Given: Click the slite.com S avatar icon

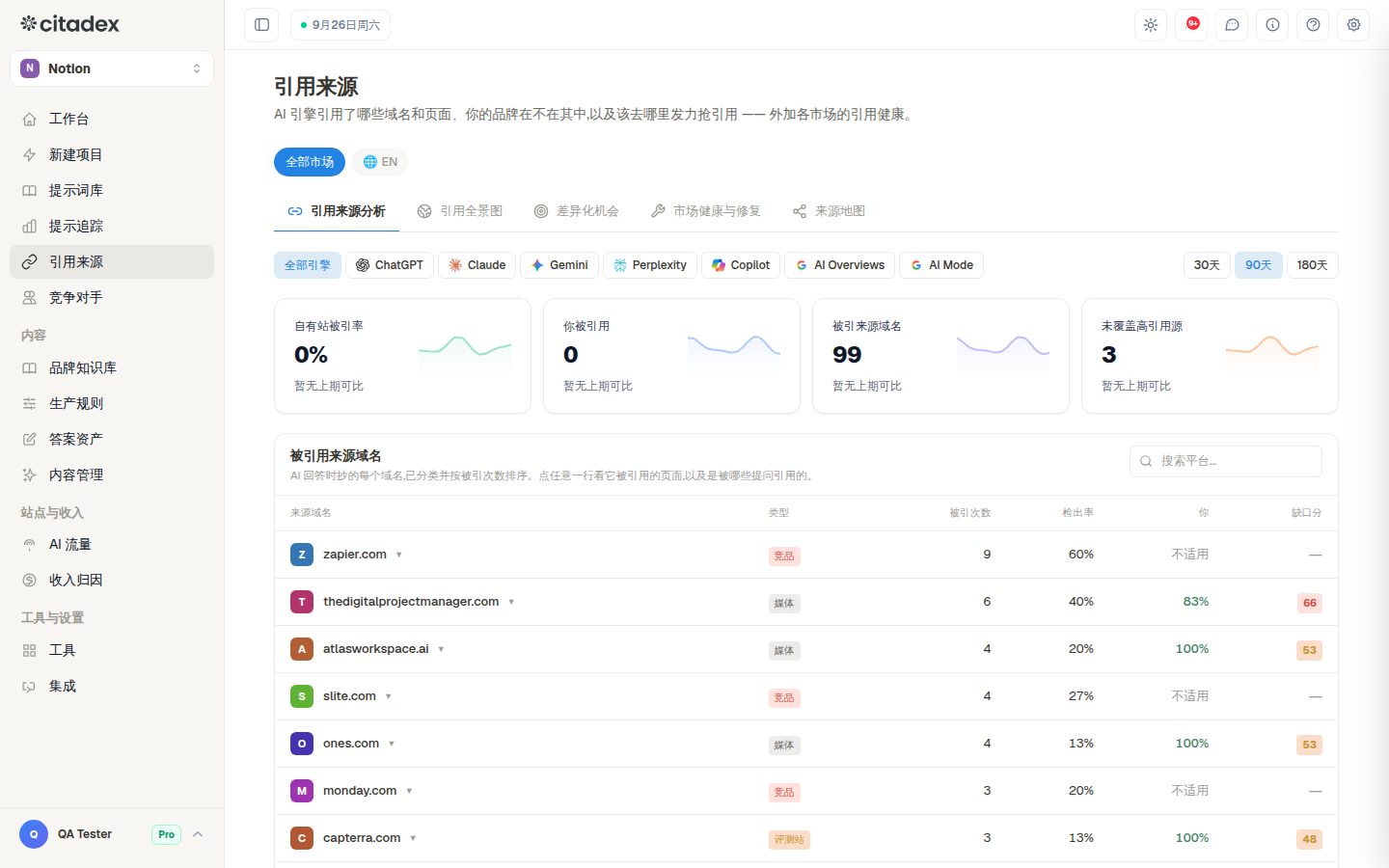Looking at the screenshot, I should (302, 696).
